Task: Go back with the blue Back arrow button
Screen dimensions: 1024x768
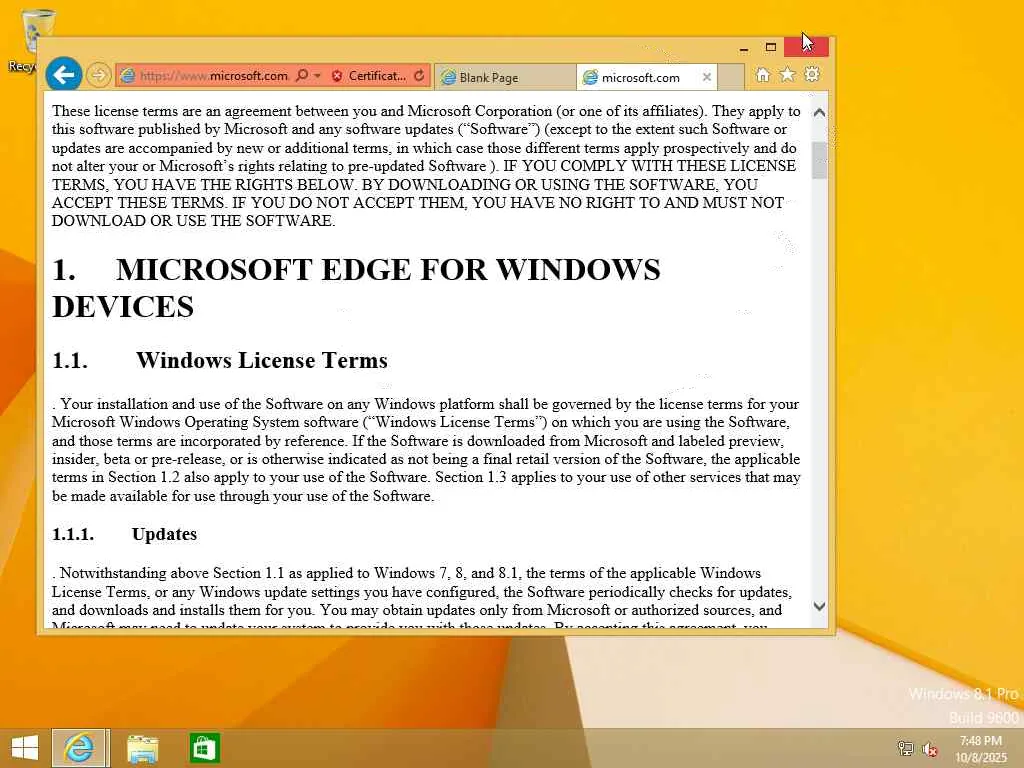Action: [x=63, y=74]
